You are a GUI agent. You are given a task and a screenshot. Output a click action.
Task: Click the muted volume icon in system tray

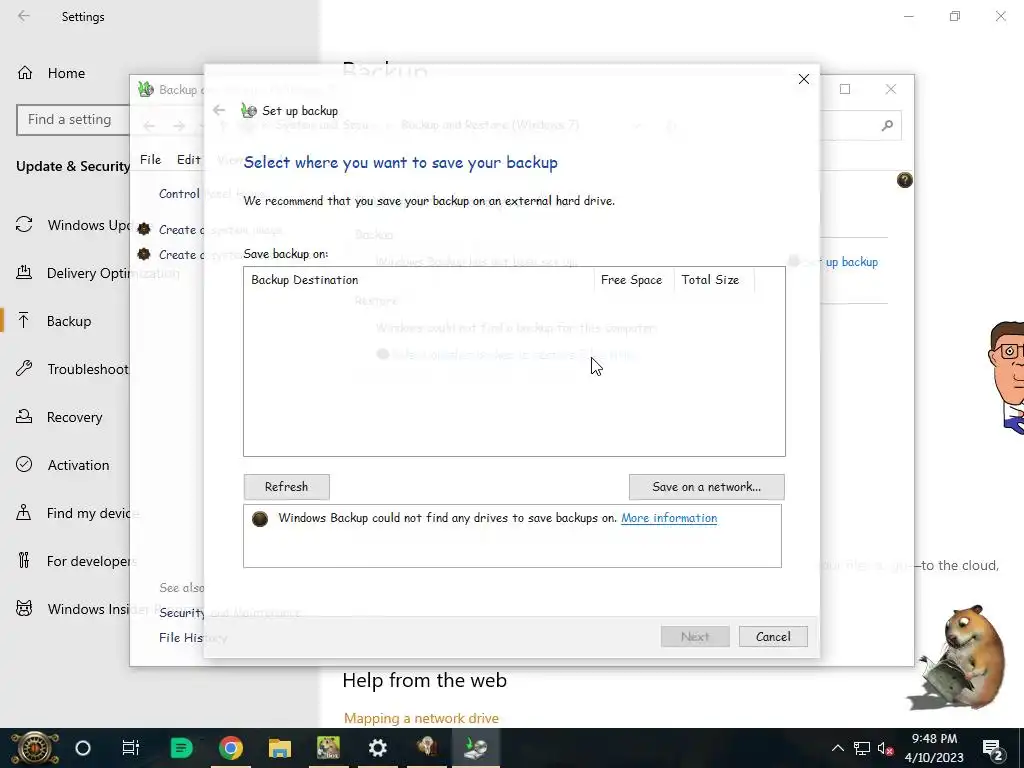885,748
